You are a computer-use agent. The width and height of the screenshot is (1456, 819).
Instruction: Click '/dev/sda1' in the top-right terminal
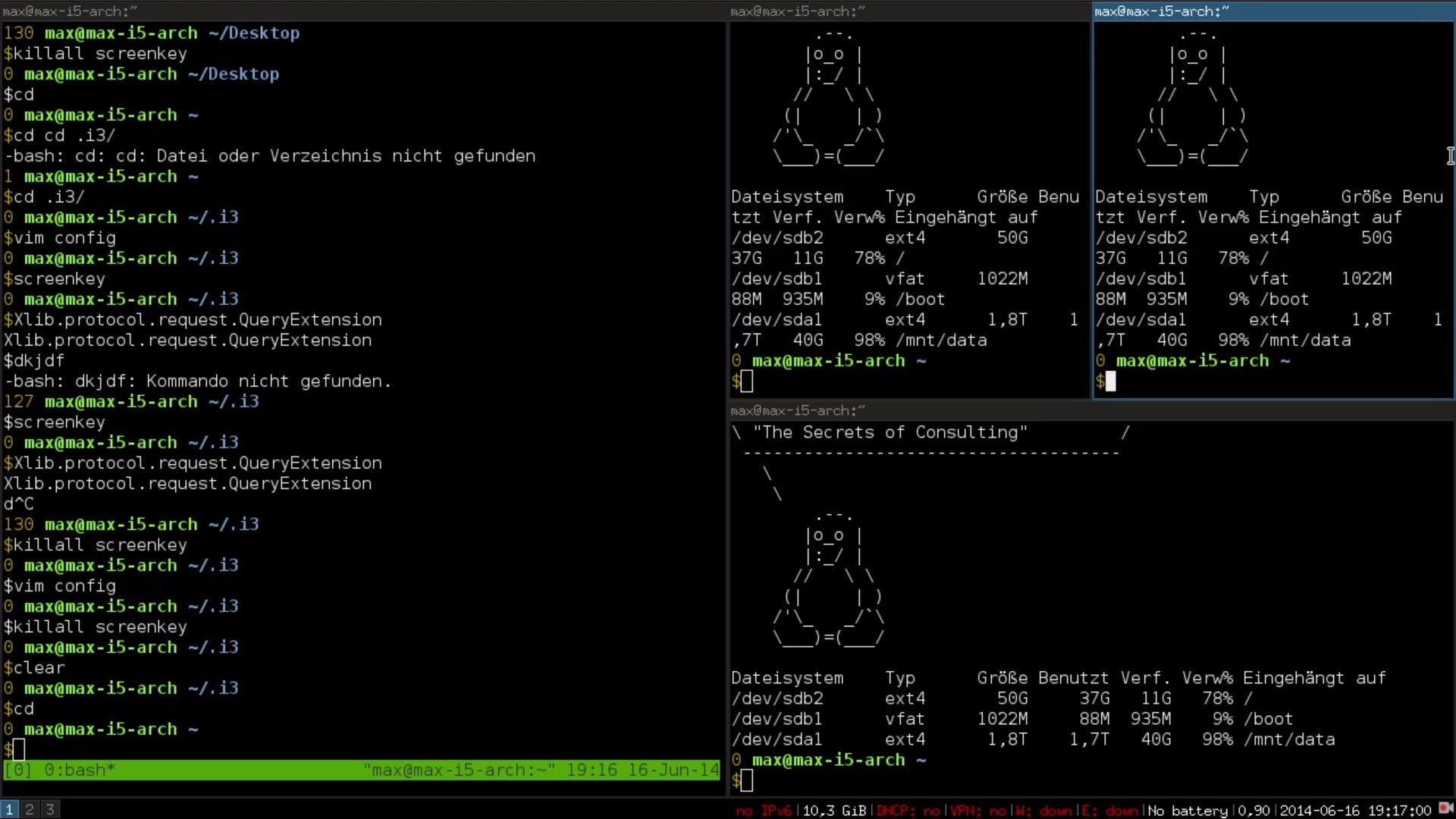tap(1141, 320)
